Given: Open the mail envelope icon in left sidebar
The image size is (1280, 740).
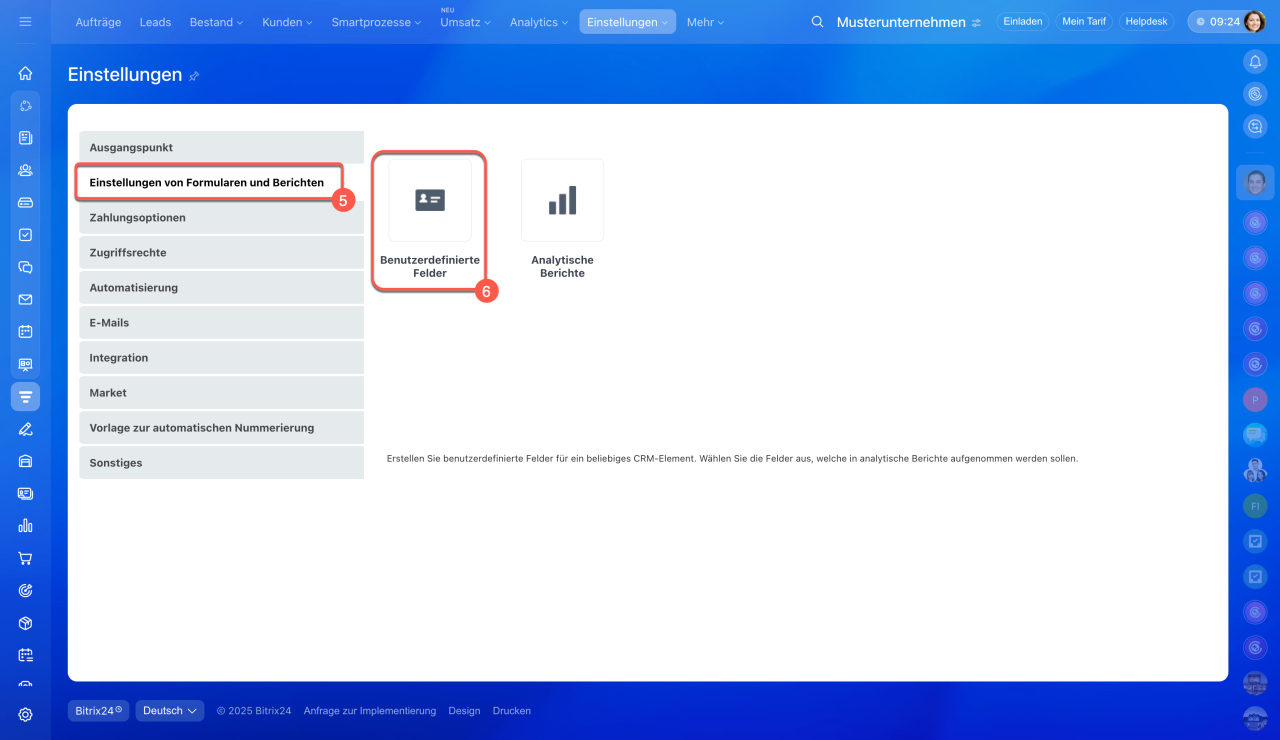Looking at the screenshot, I should 25,299.
